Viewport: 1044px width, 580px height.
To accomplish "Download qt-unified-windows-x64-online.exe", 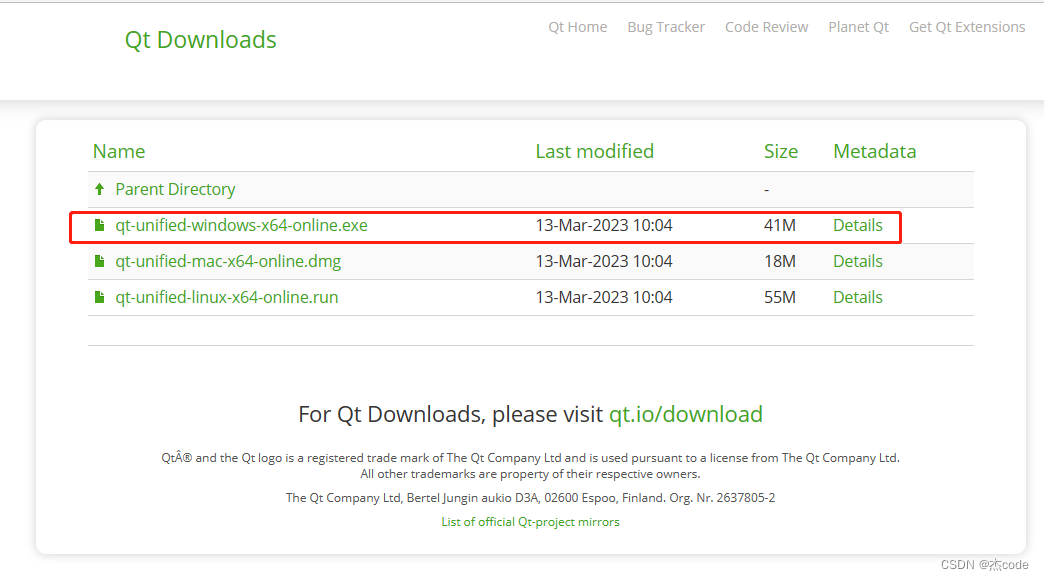I will 241,225.
